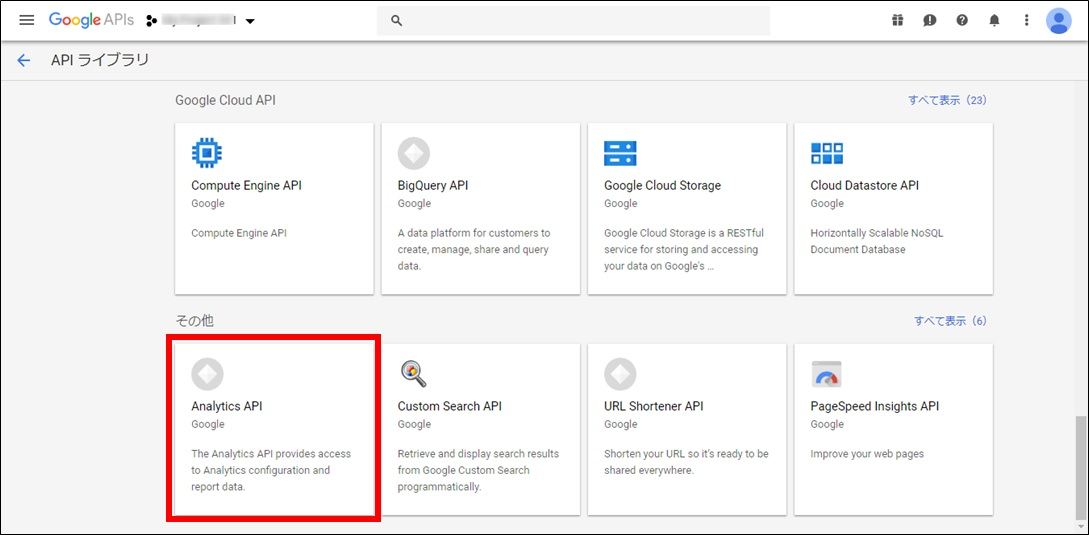1089x535 pixels.
Task: Click 'Compute Engine API' description text
Action: [239, 233]
